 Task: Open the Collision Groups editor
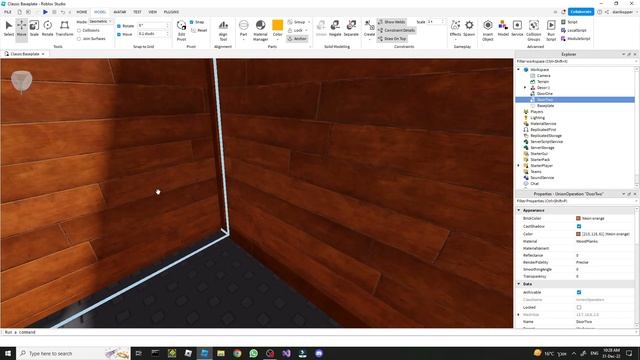[534, 30]
